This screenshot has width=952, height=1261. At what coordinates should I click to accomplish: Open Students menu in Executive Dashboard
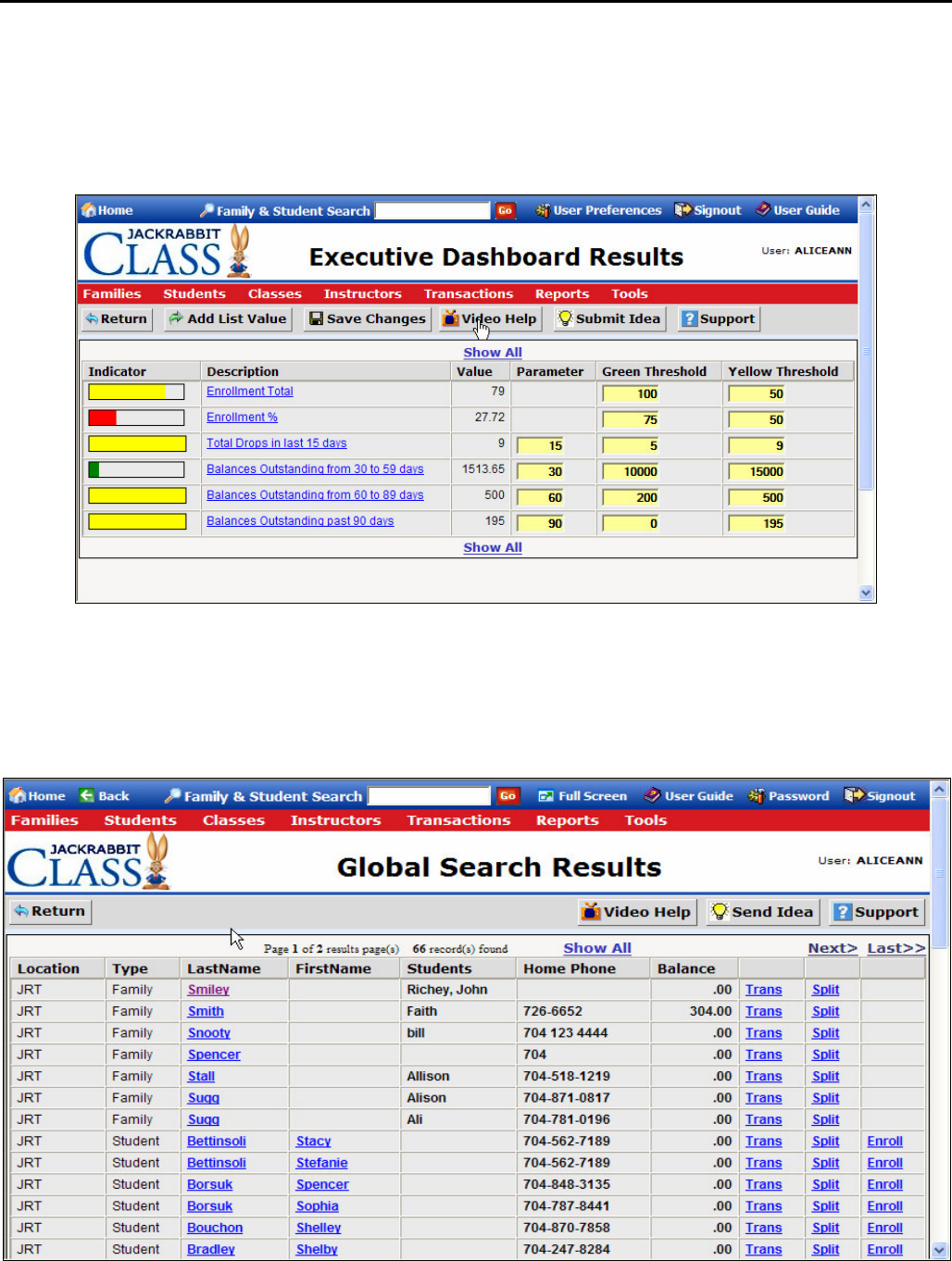194,293
